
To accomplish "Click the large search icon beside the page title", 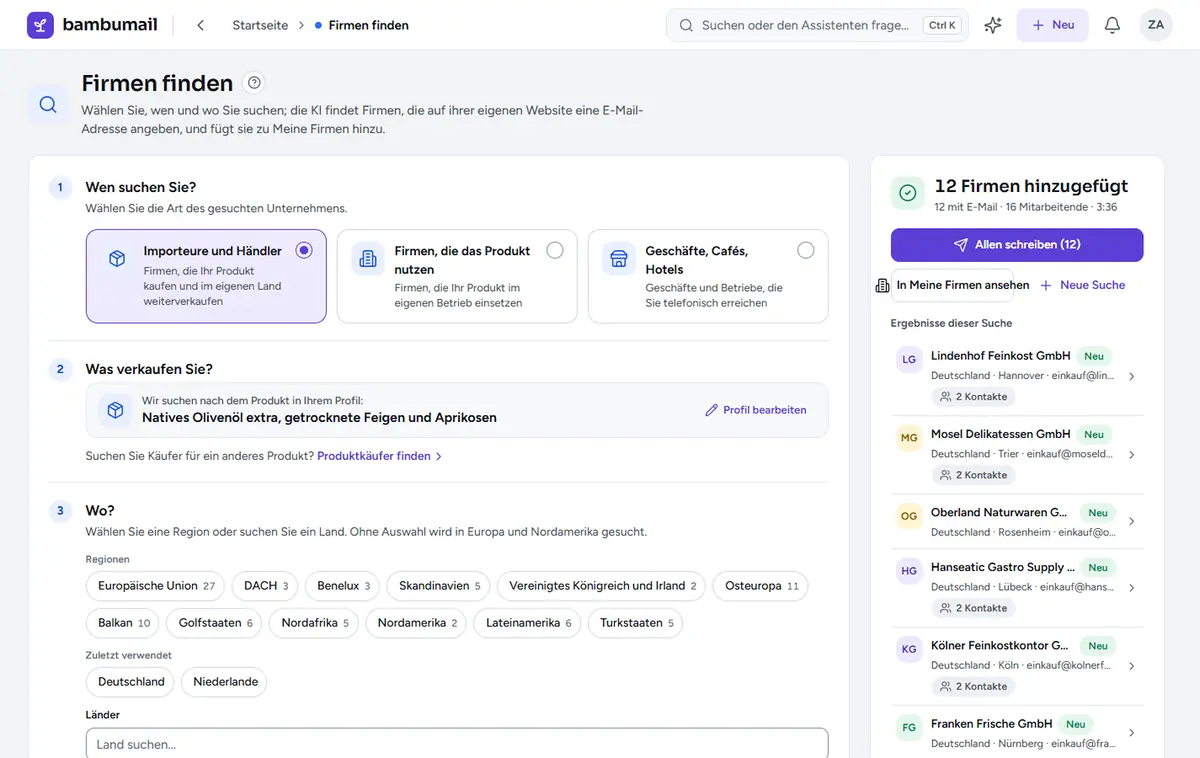I will [x=48, y=104].
